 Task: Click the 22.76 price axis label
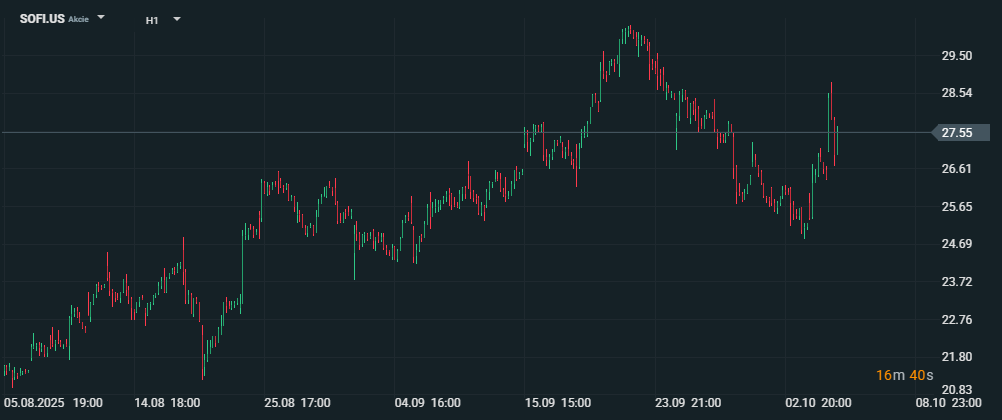957,320
